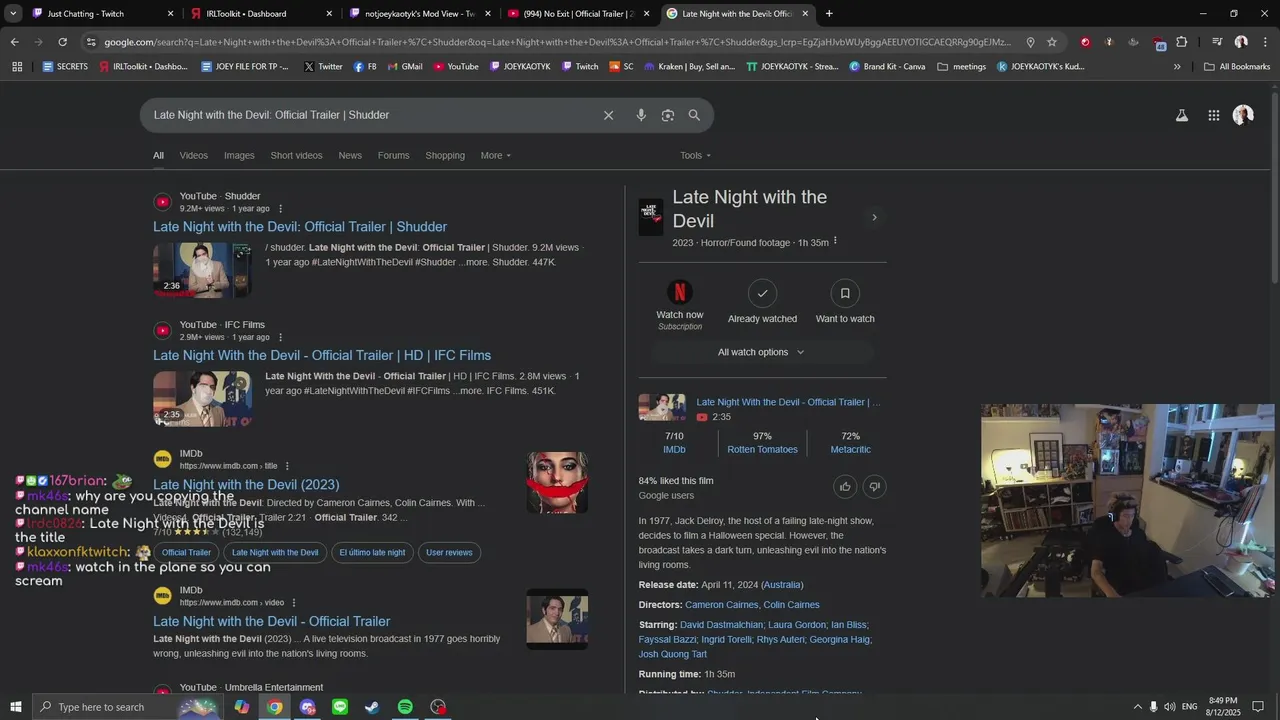Open the More search filters dropdown
Viewport: 1280px width, 720px height.
click(495, 155)
